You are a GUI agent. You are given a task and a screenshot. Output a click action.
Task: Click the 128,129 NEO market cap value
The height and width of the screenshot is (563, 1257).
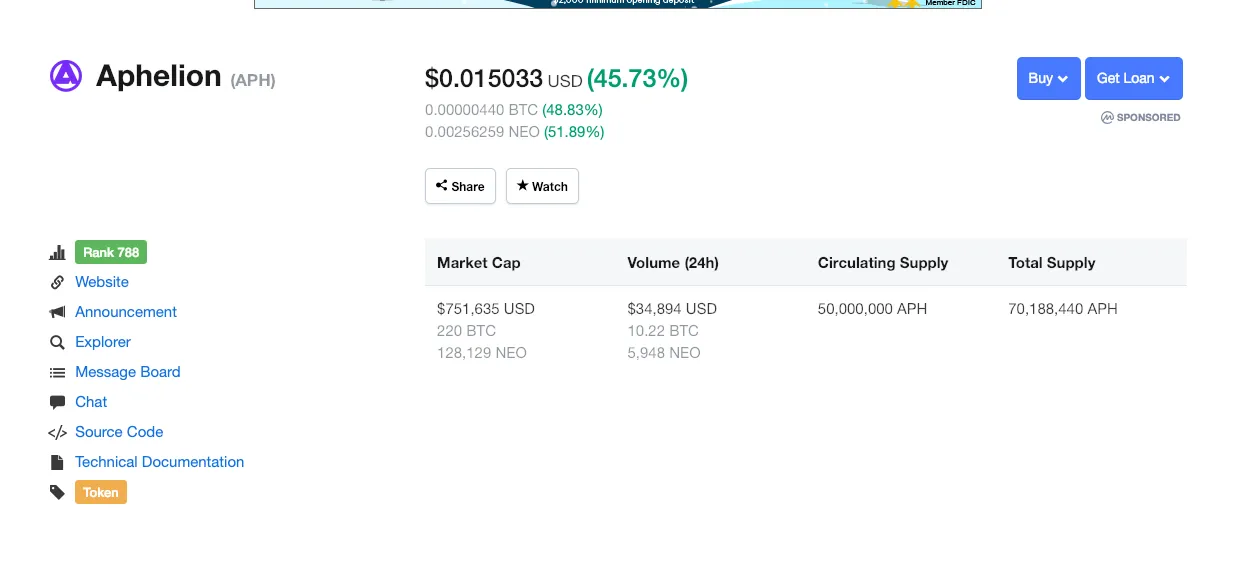pos(482,353)
